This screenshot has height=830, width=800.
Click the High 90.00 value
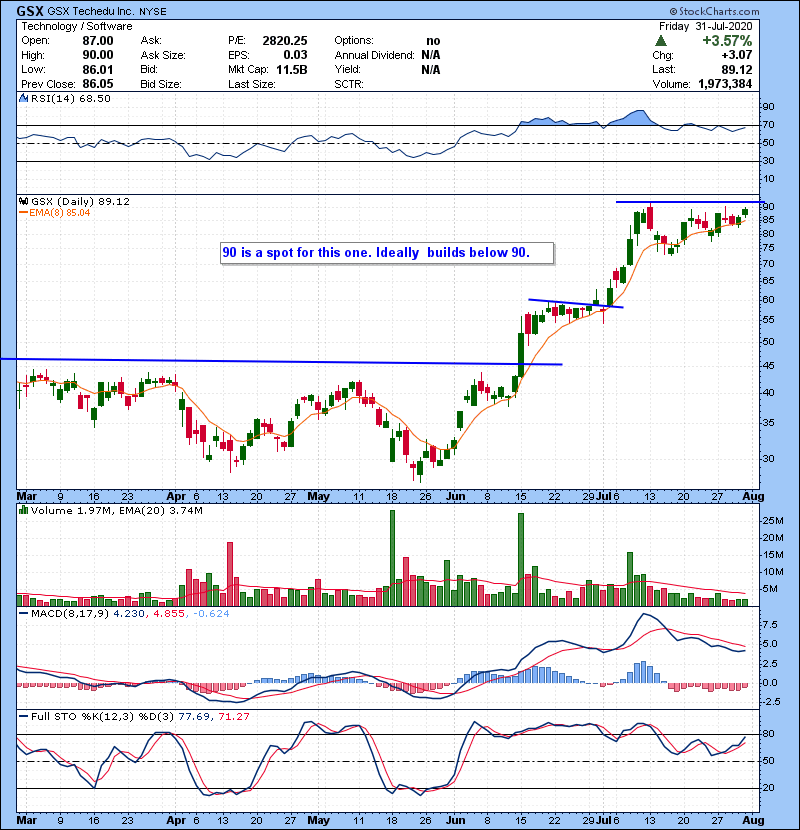98,55
